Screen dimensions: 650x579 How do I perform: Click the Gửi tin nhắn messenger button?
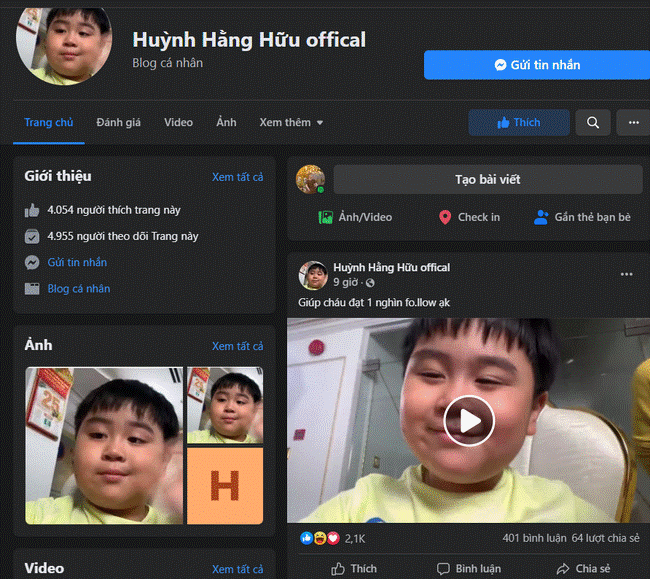[537, 65]
